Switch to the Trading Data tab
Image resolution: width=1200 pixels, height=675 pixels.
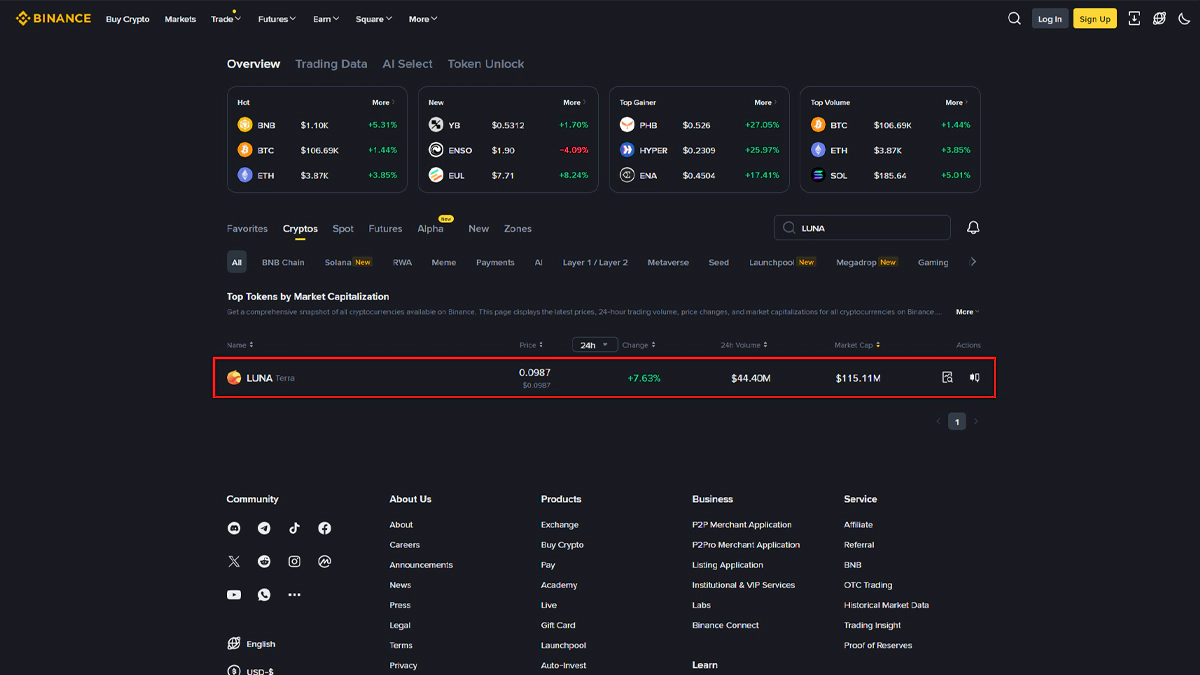click(x=331, y=64)
